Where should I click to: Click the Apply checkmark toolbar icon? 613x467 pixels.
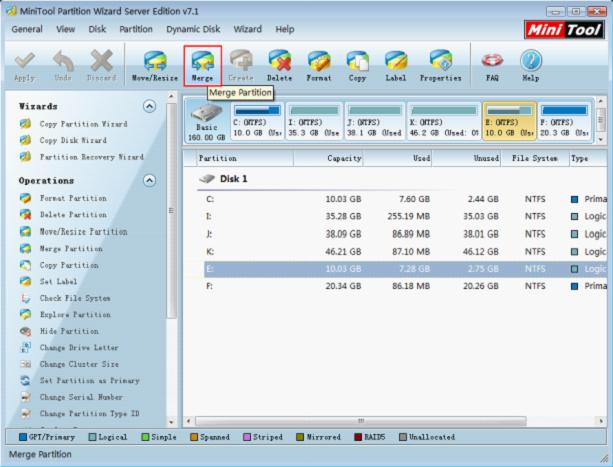24,61
